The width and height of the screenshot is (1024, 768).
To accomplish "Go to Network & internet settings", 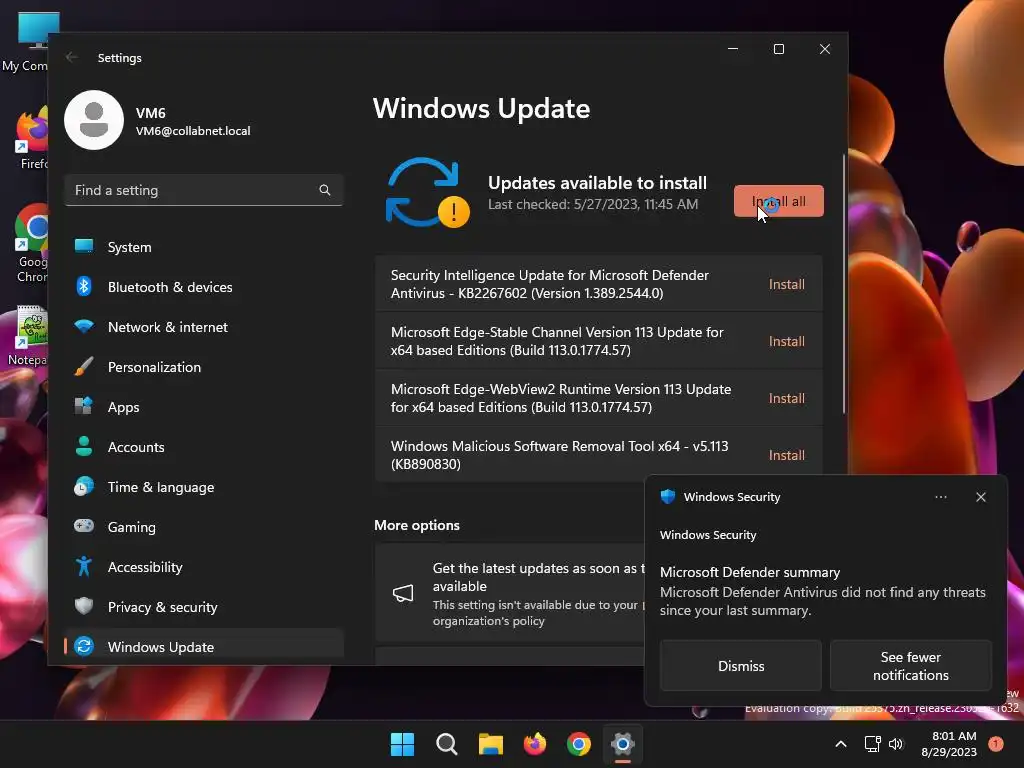I will tap(204, 327).
